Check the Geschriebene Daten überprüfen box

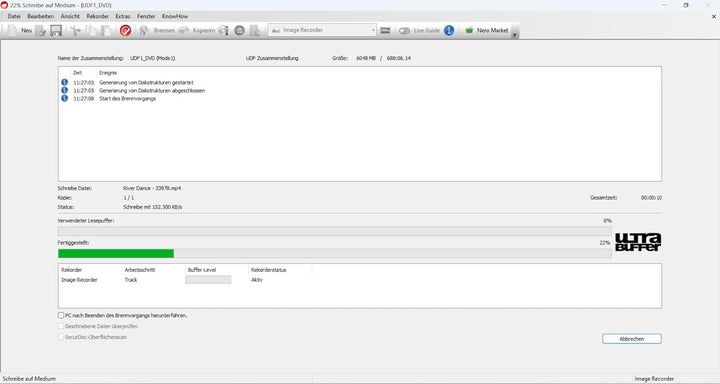click(61, 326)
